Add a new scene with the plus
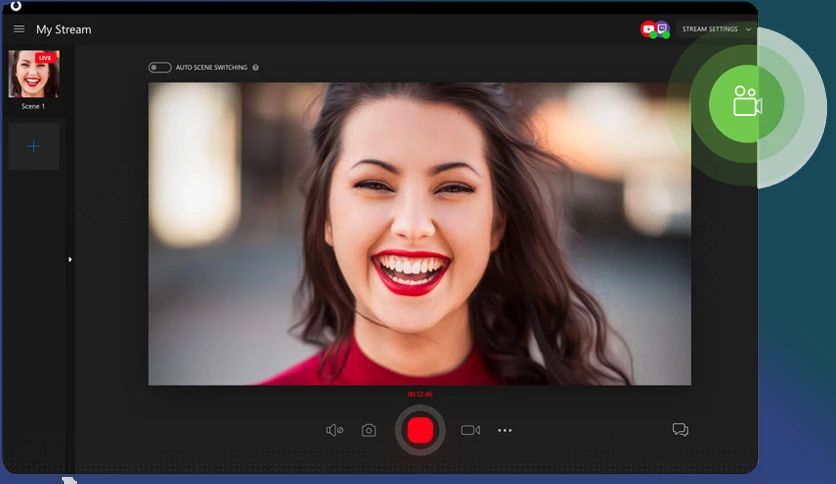This screenshot has height=484, width=836. coord(34,146)
